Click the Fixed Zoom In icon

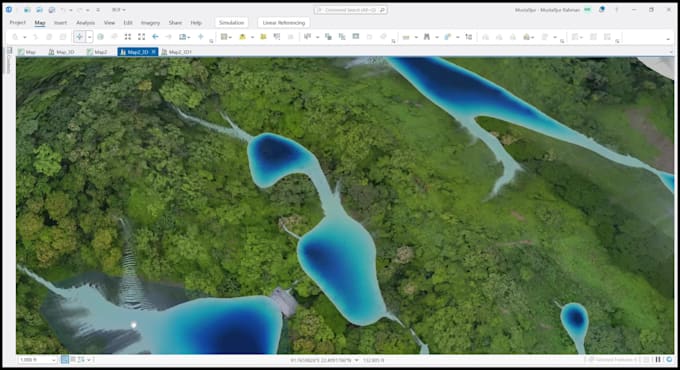128,37
